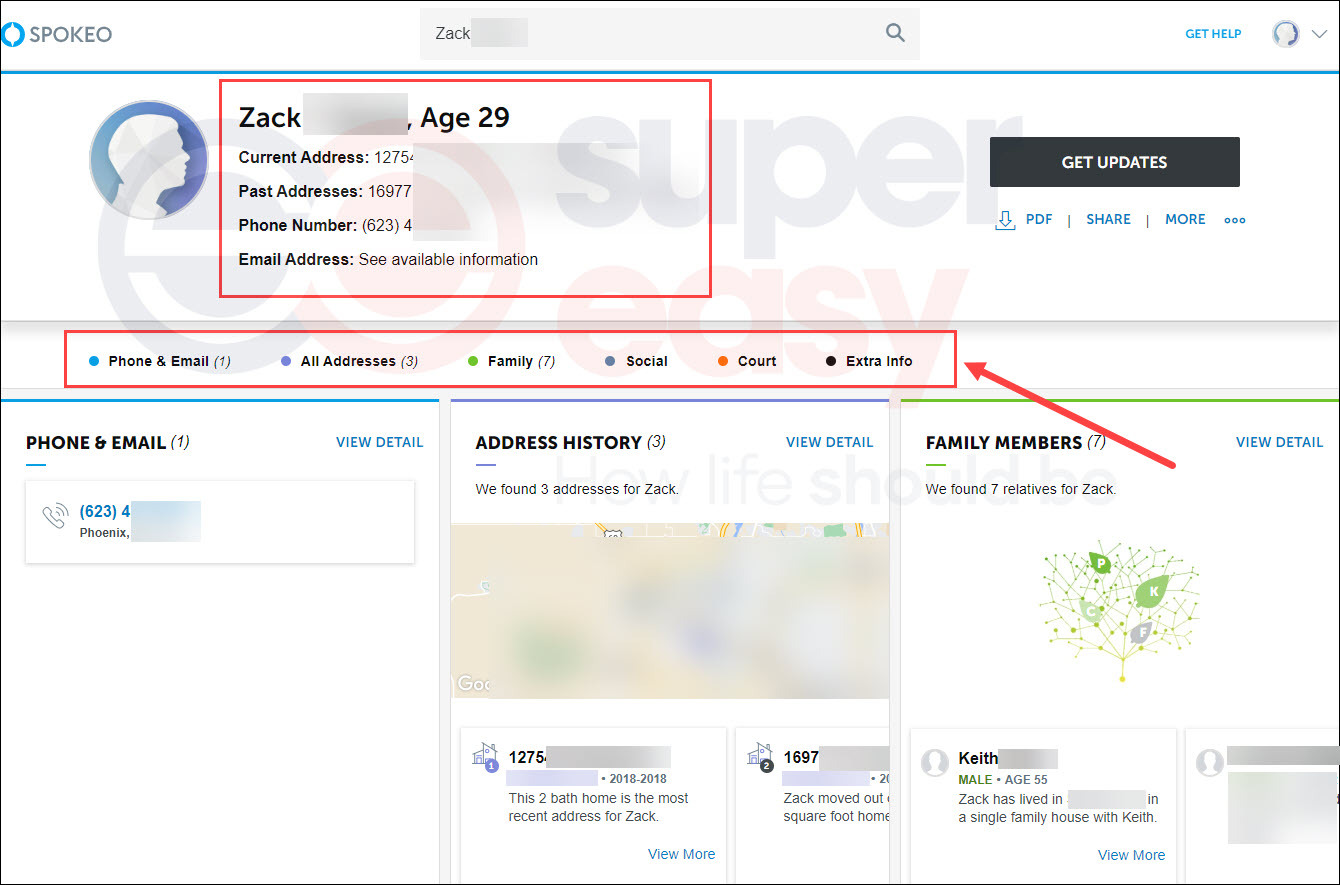View detail for Address History
This screenshot has height=885, width=1340.
click(829, 442)
